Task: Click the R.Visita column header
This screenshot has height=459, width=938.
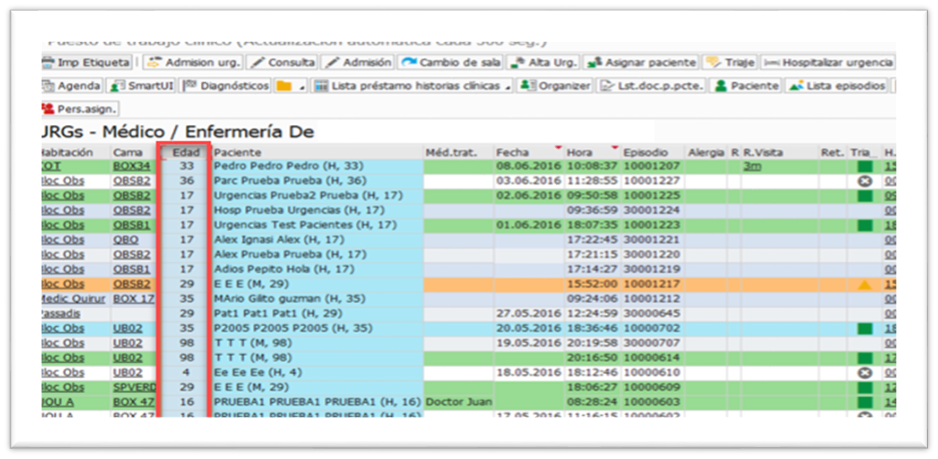Action: [x=779, y=153]
